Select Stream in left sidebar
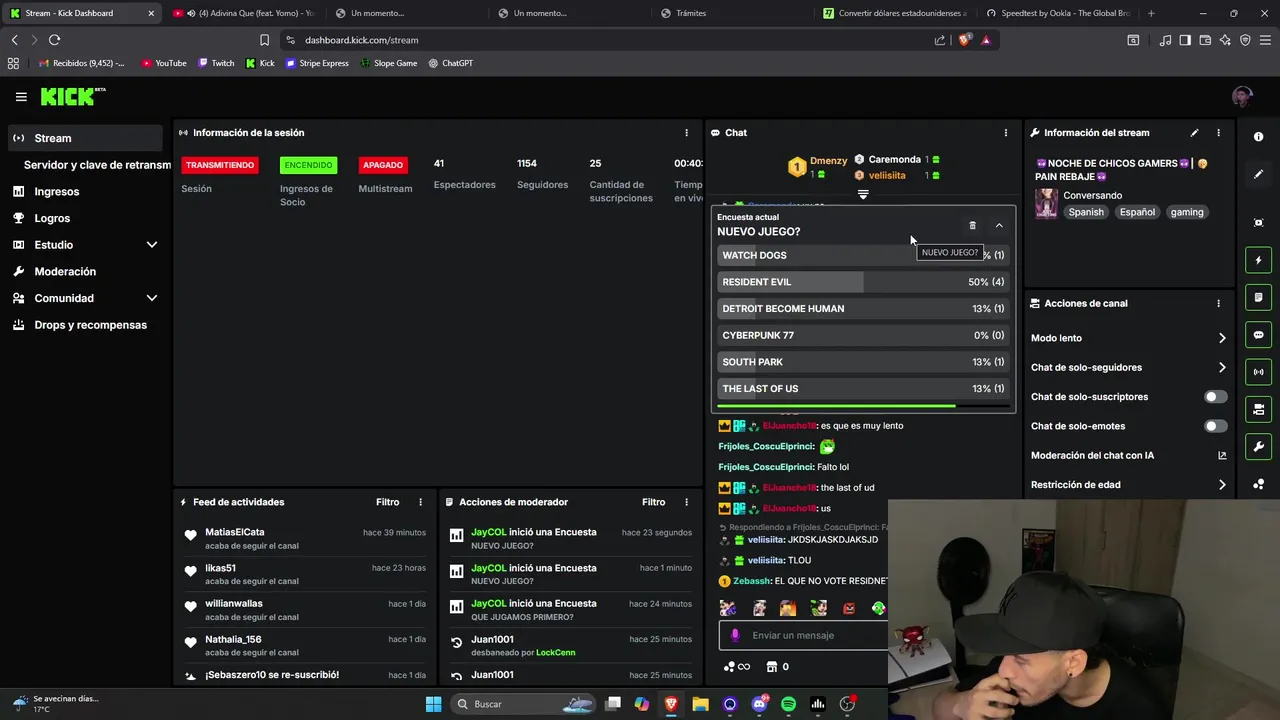The height and width of the screenshot is (720, 1280). [84, 138]
